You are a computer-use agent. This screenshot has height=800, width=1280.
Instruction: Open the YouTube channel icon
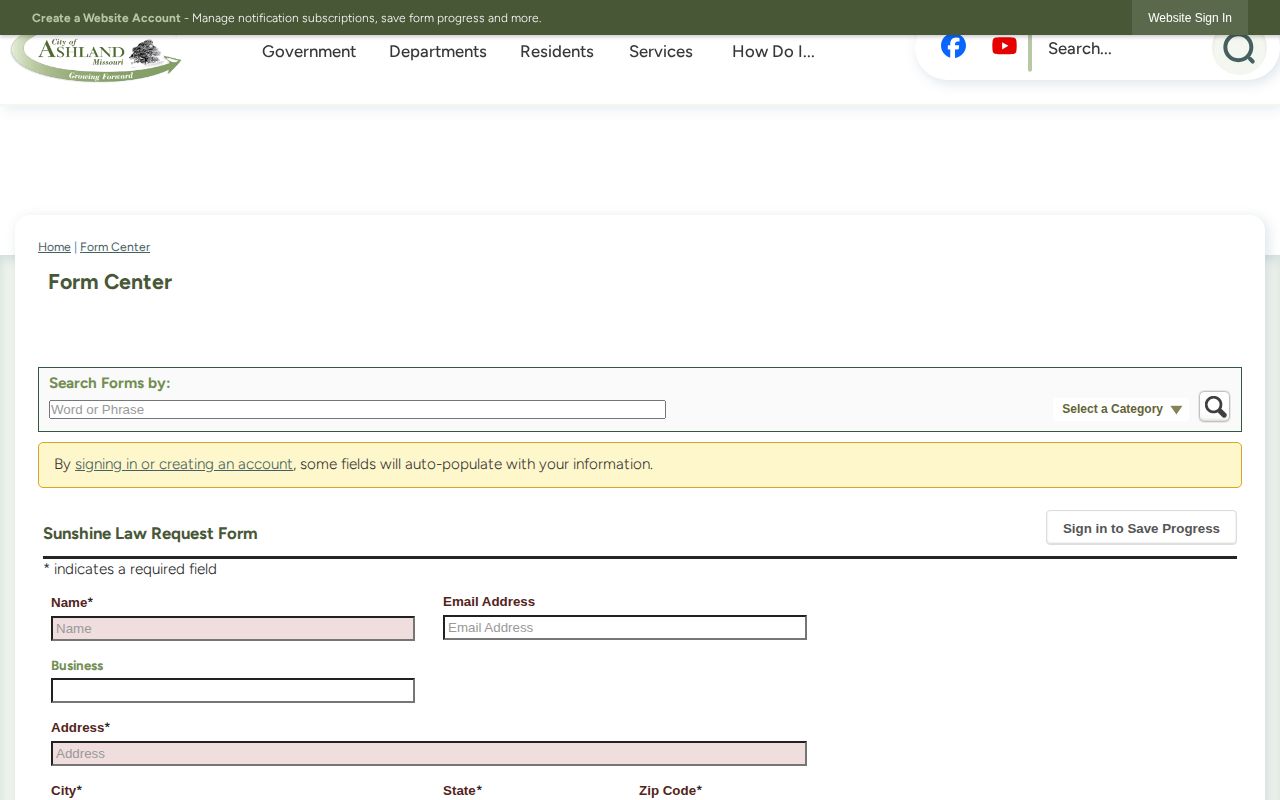(x=1004, y=46)
